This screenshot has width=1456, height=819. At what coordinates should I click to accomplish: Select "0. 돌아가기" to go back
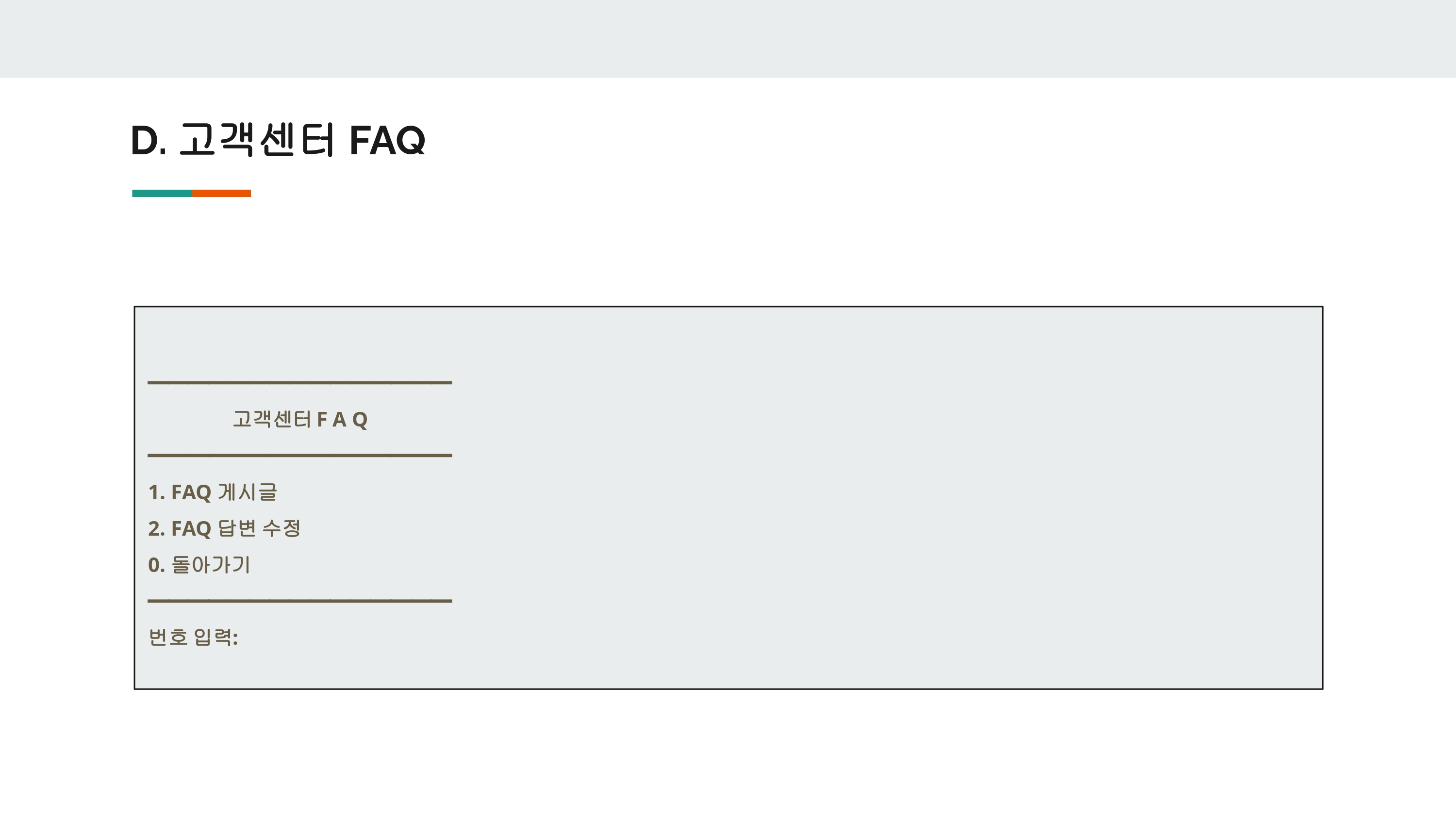(199, 564)
